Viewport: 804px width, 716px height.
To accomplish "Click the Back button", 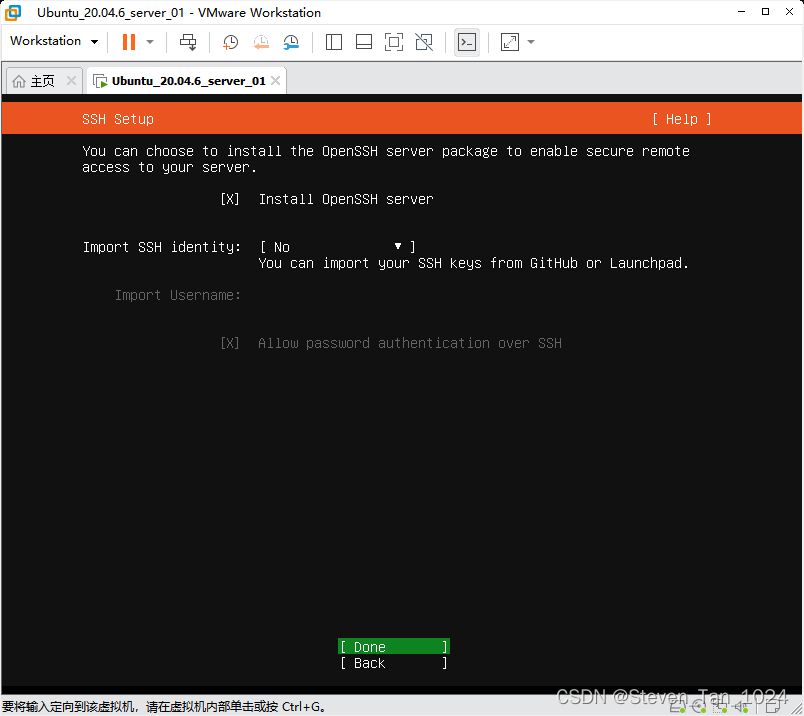I will (x=394, y=663).
